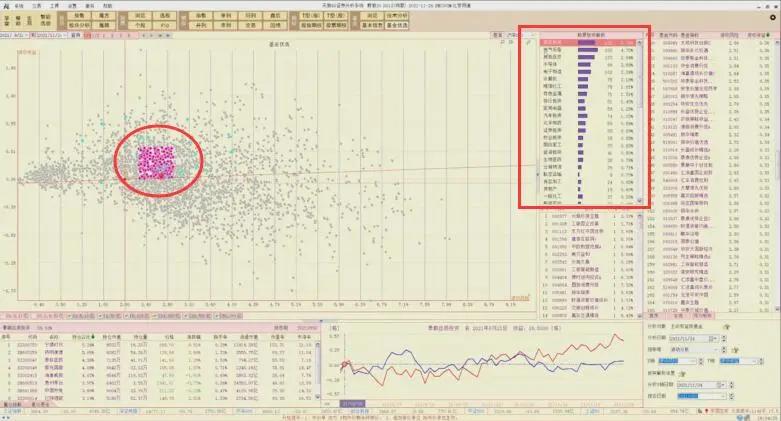Click the last-page arrow in the pager
This screenshot has width=781, height=421.
168,35
